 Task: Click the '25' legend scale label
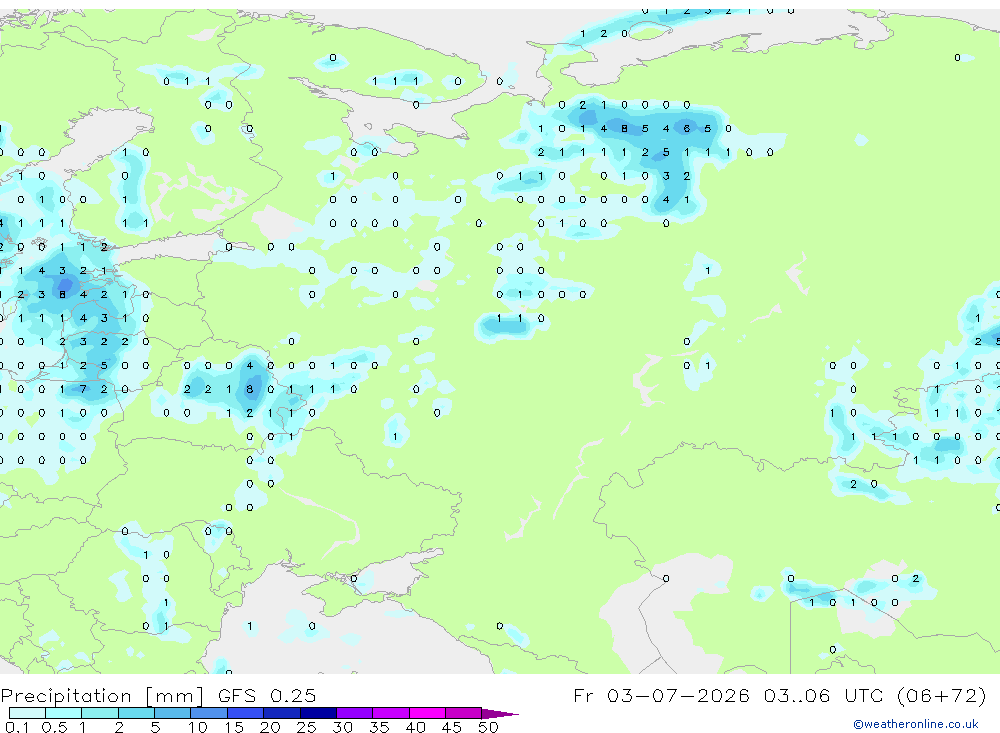pyautogui.click(x=306, y=727)
